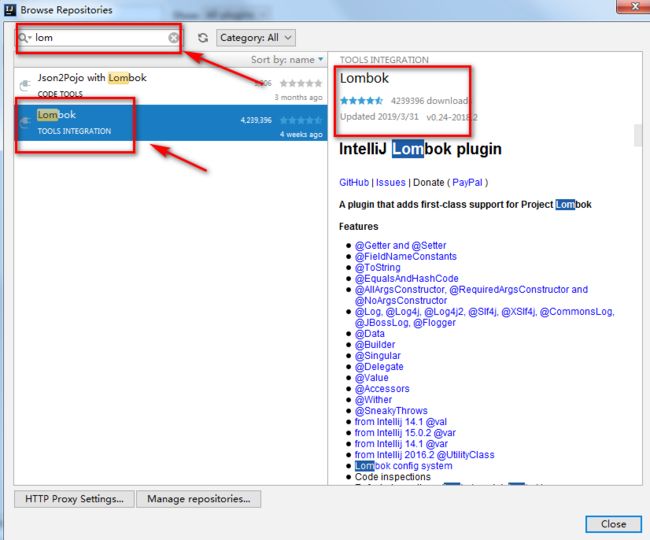Open the @FieldNameConstants link
Image resolution: width=650 pixels, height=540 pixels.
405,257
